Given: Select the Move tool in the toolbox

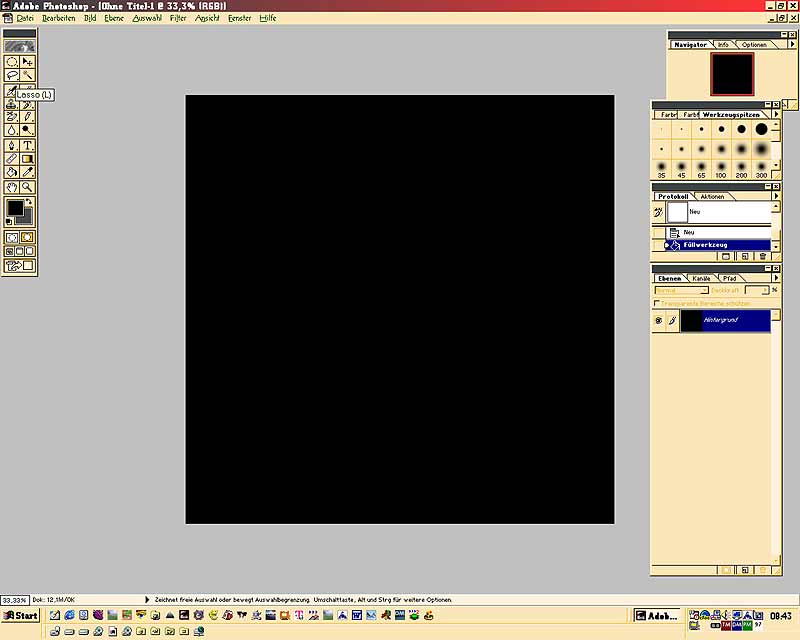Looking at the screenshot, I should 28,61.
